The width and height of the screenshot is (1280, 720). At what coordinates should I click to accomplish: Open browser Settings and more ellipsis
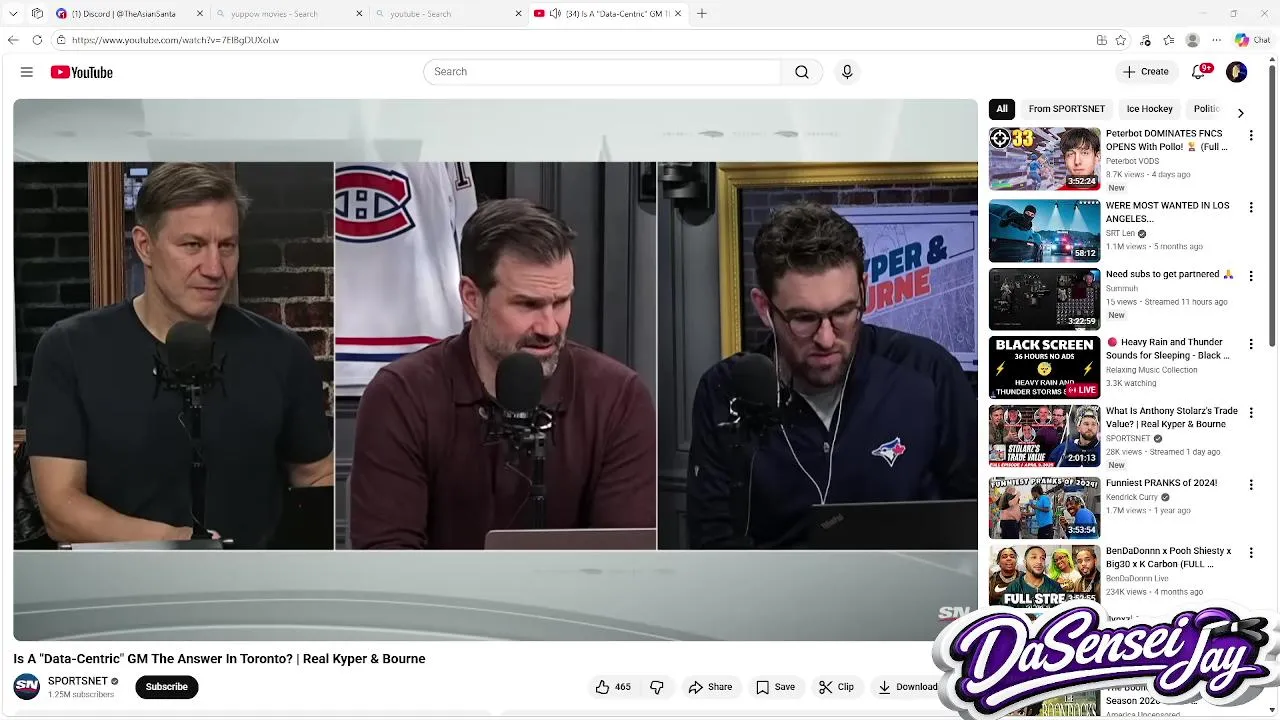(1216, 40)
